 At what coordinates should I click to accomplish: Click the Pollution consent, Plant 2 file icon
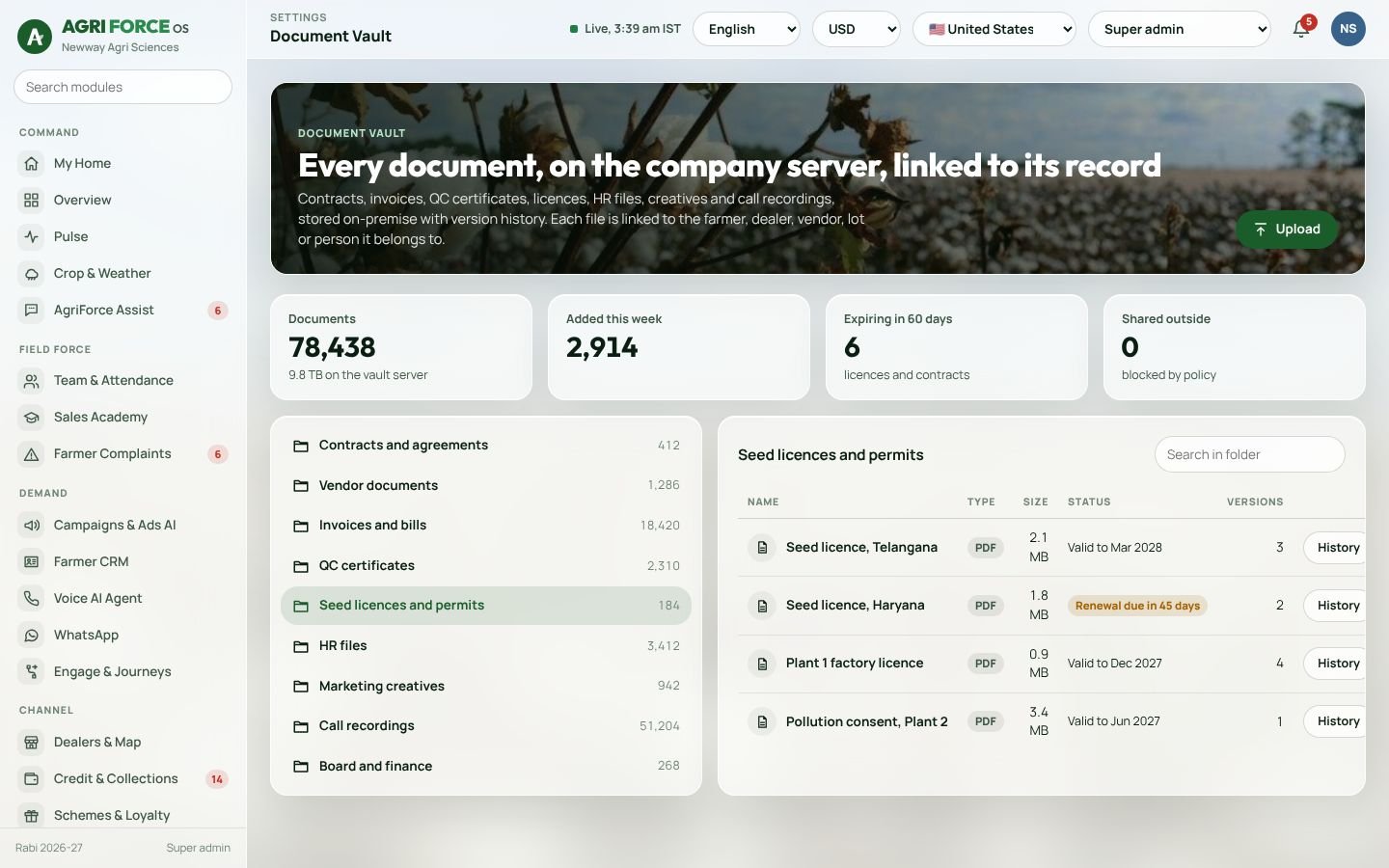coord(762,720)
